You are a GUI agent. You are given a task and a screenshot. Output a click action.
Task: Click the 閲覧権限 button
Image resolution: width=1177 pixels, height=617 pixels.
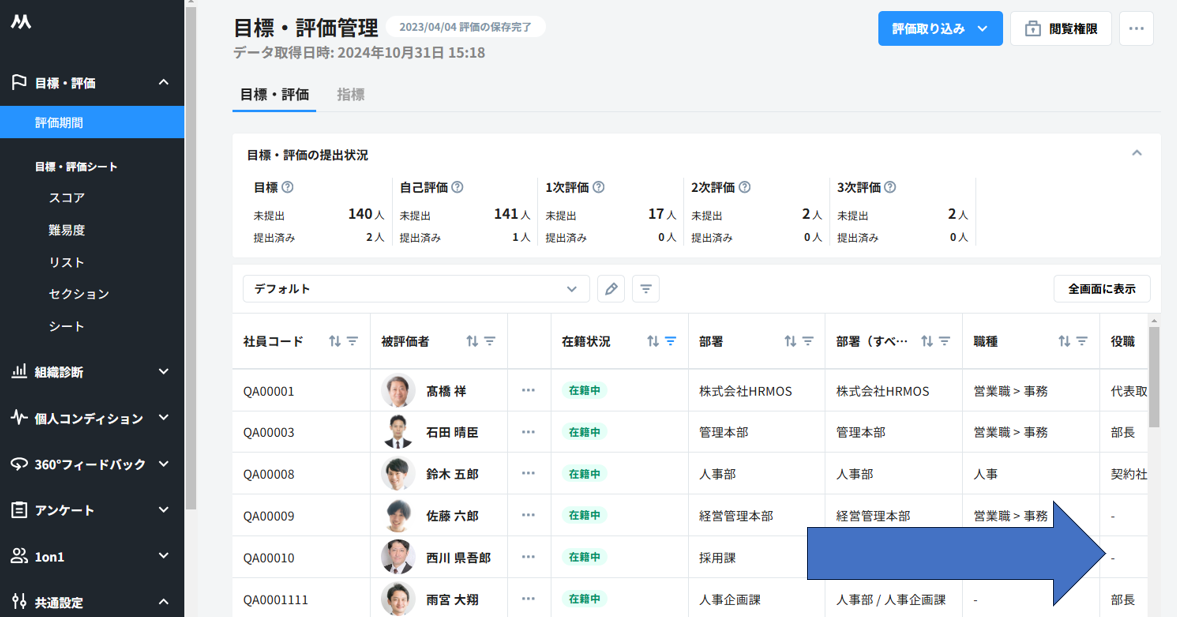click(1060, 29)
